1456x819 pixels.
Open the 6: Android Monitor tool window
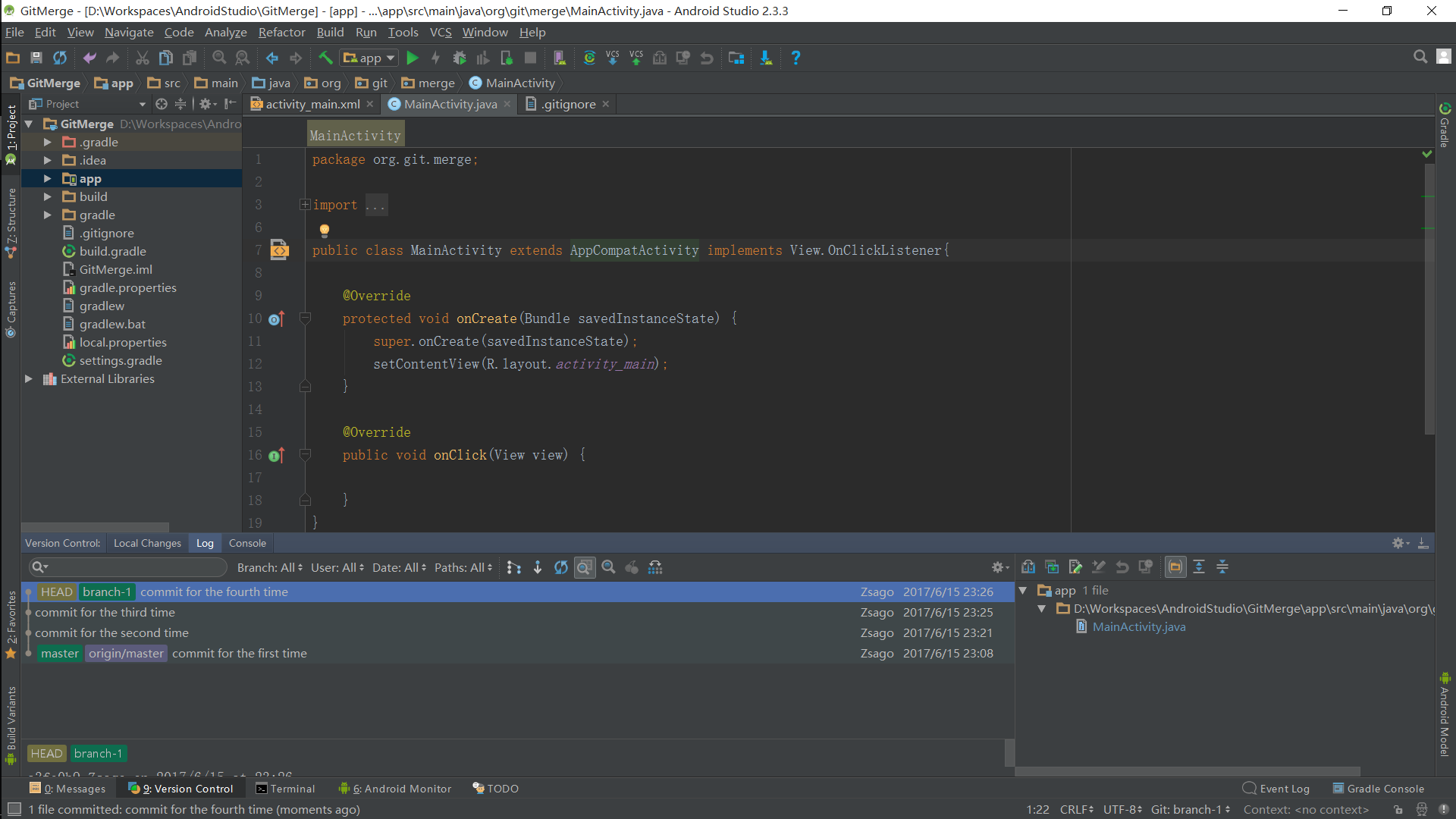coord(395,789)
